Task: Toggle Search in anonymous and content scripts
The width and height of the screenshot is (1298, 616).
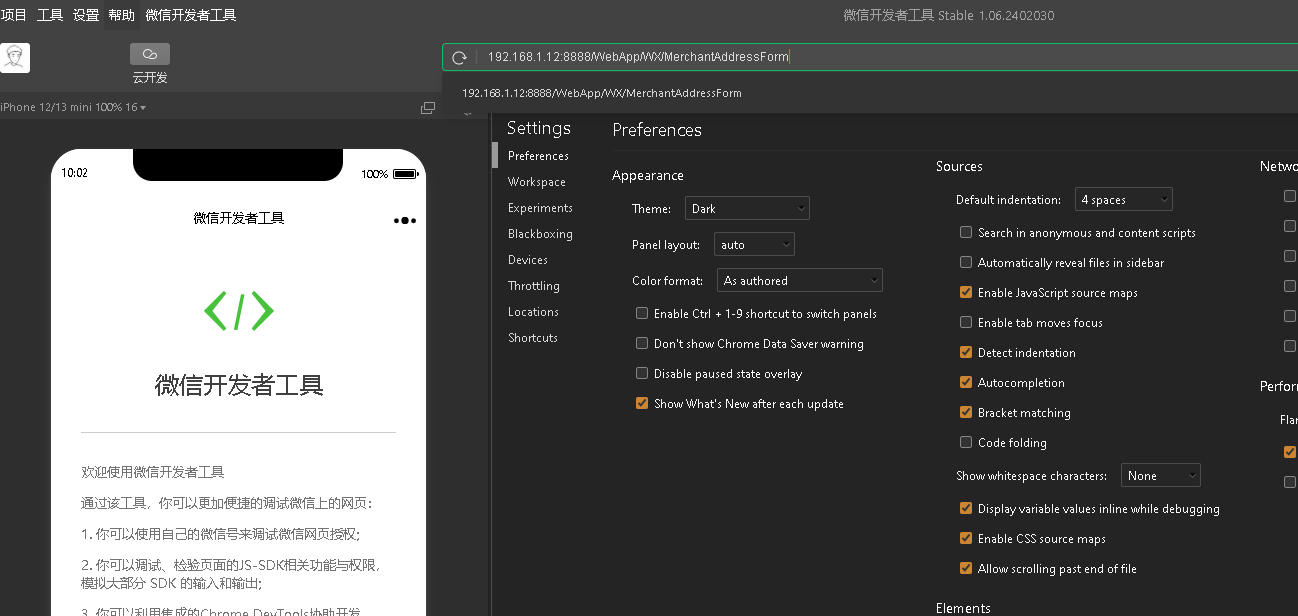Action: [x=966, y=232]
